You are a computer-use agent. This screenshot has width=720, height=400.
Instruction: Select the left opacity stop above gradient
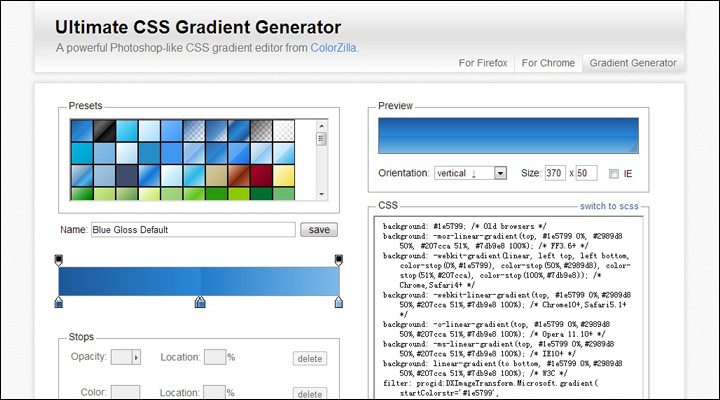click(58, 260)
